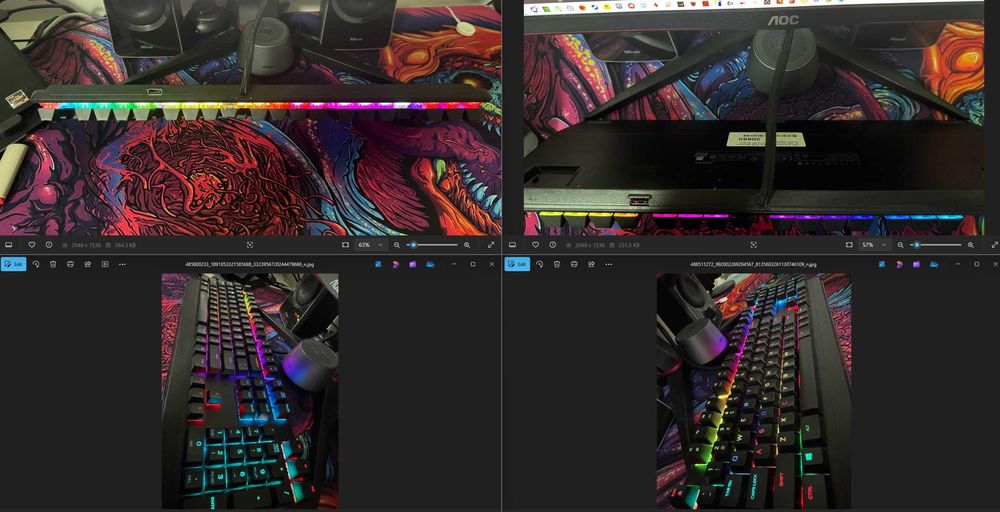Adjust the zoom slider beside 63%
The height and width of the screenshot is (512, 1000).
pyautogui.click(x=432, y=245)
